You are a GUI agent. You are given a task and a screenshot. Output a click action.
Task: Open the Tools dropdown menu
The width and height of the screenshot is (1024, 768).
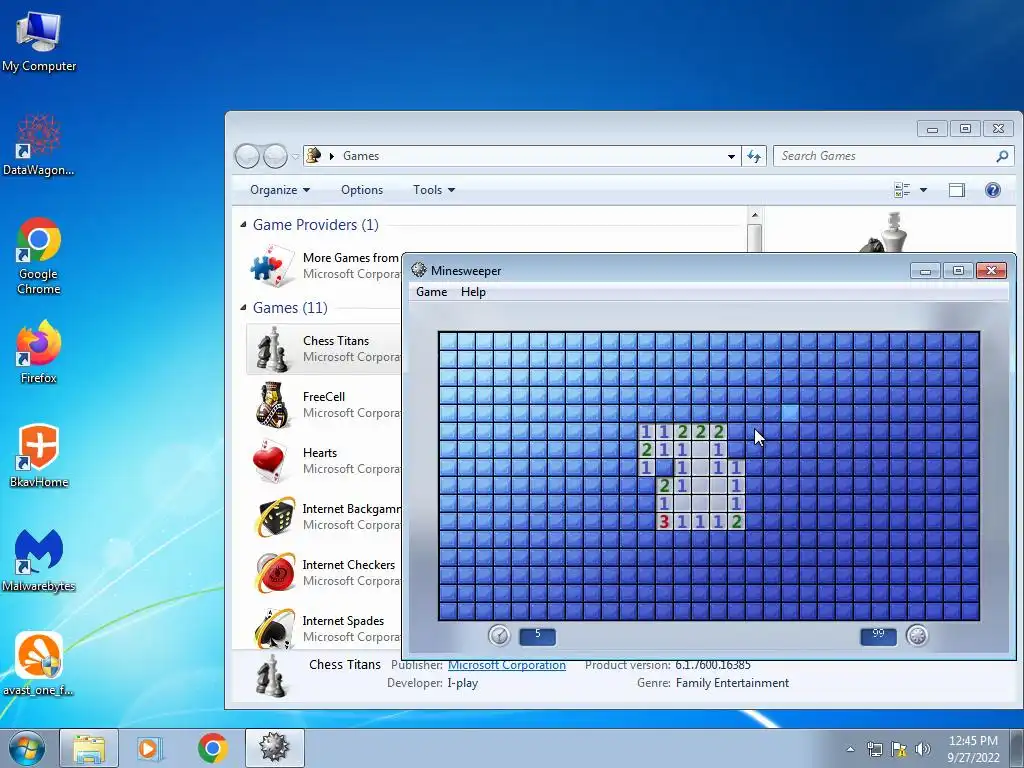[x=434, y=190]
